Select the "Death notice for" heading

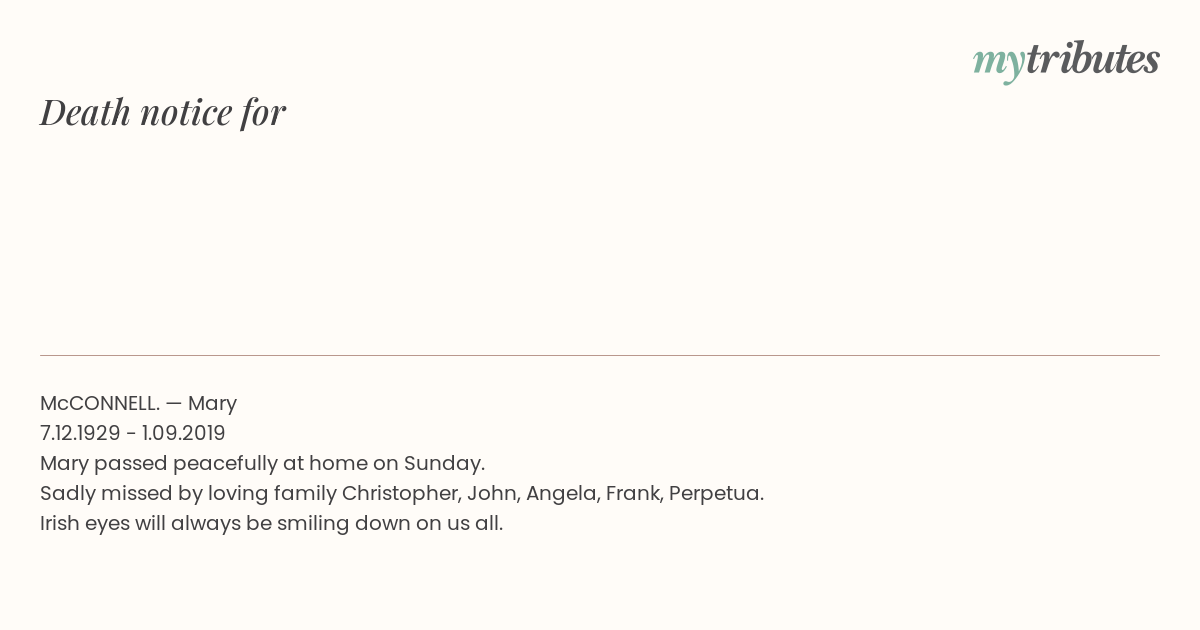pos(163,112)
